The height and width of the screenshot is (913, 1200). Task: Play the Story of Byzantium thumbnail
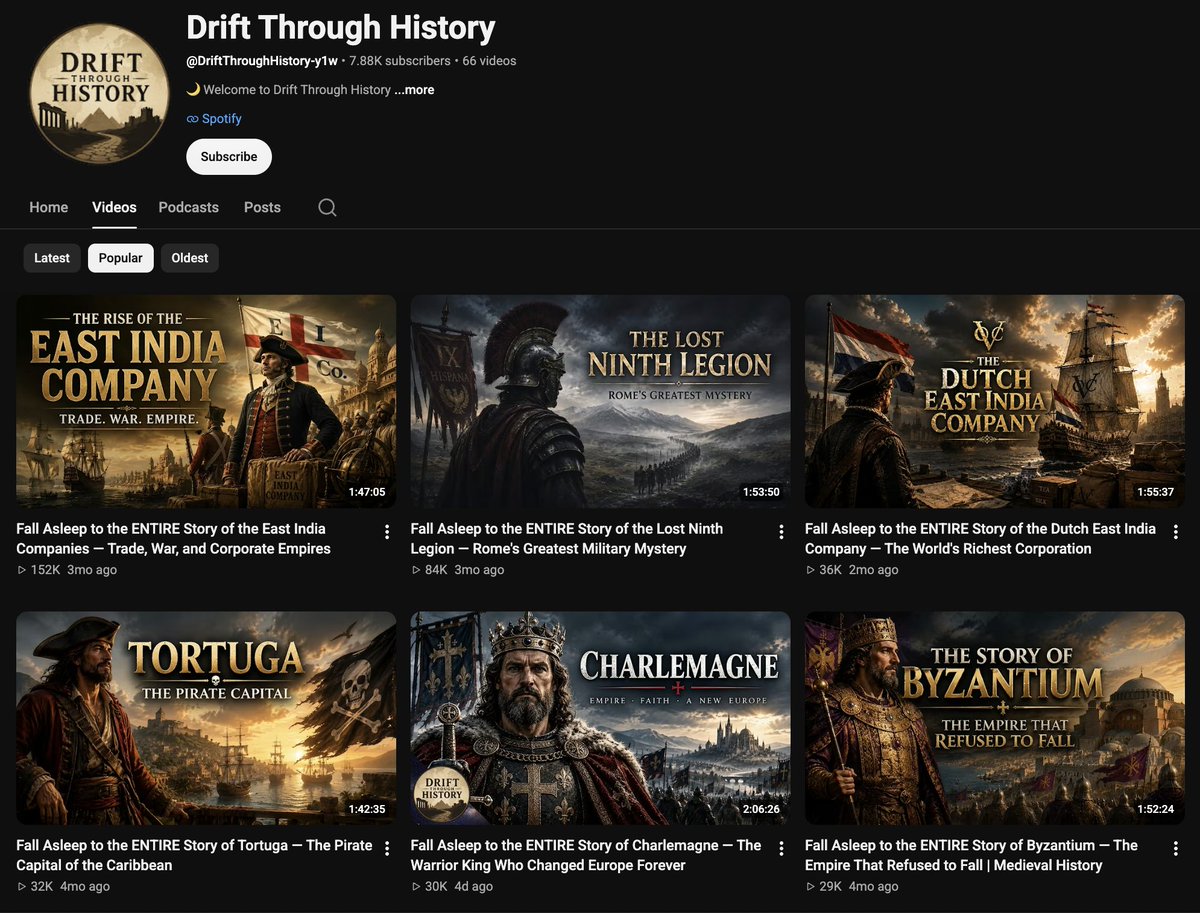coord(994,718)
